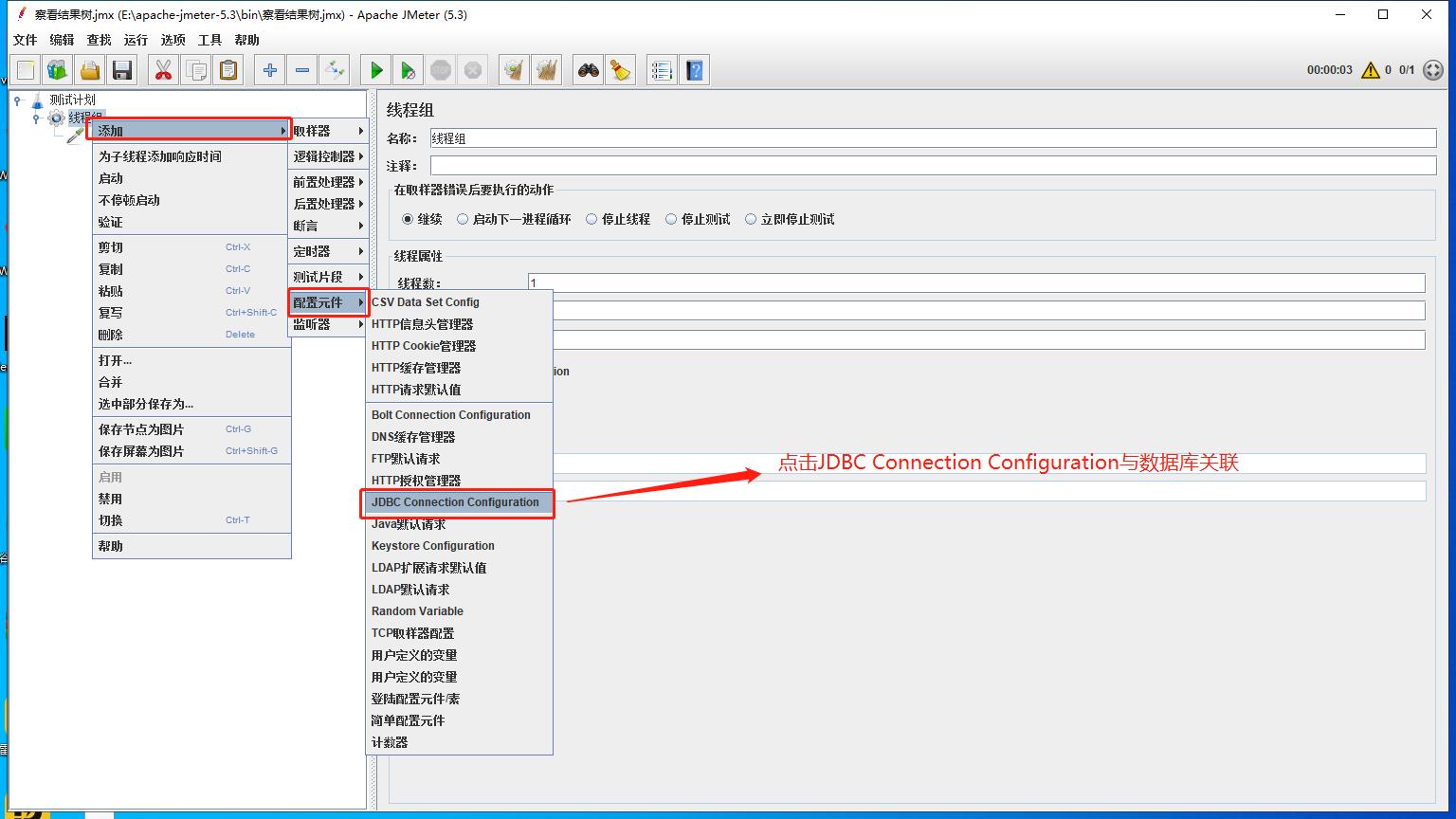Click the Clear broom-with-gear icon

[515, 70]
